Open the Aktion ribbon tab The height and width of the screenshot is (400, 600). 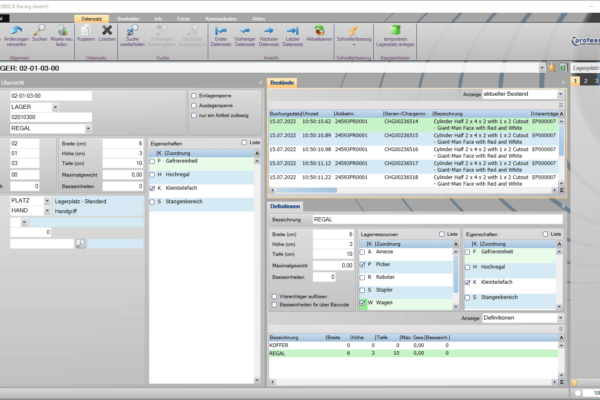click(x=258, y=19)
